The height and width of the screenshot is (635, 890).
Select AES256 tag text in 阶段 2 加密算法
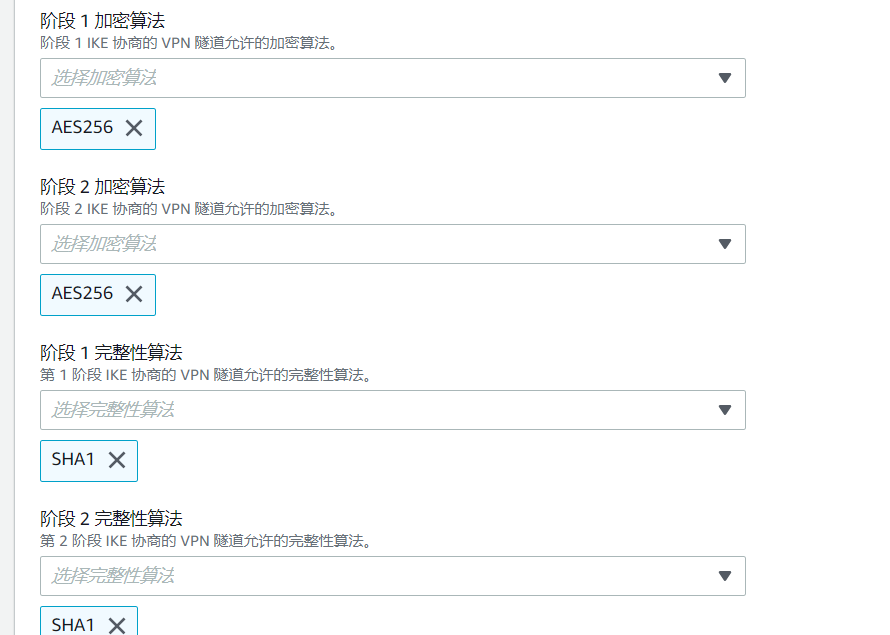pyautogui.click(x=82, y=294)
